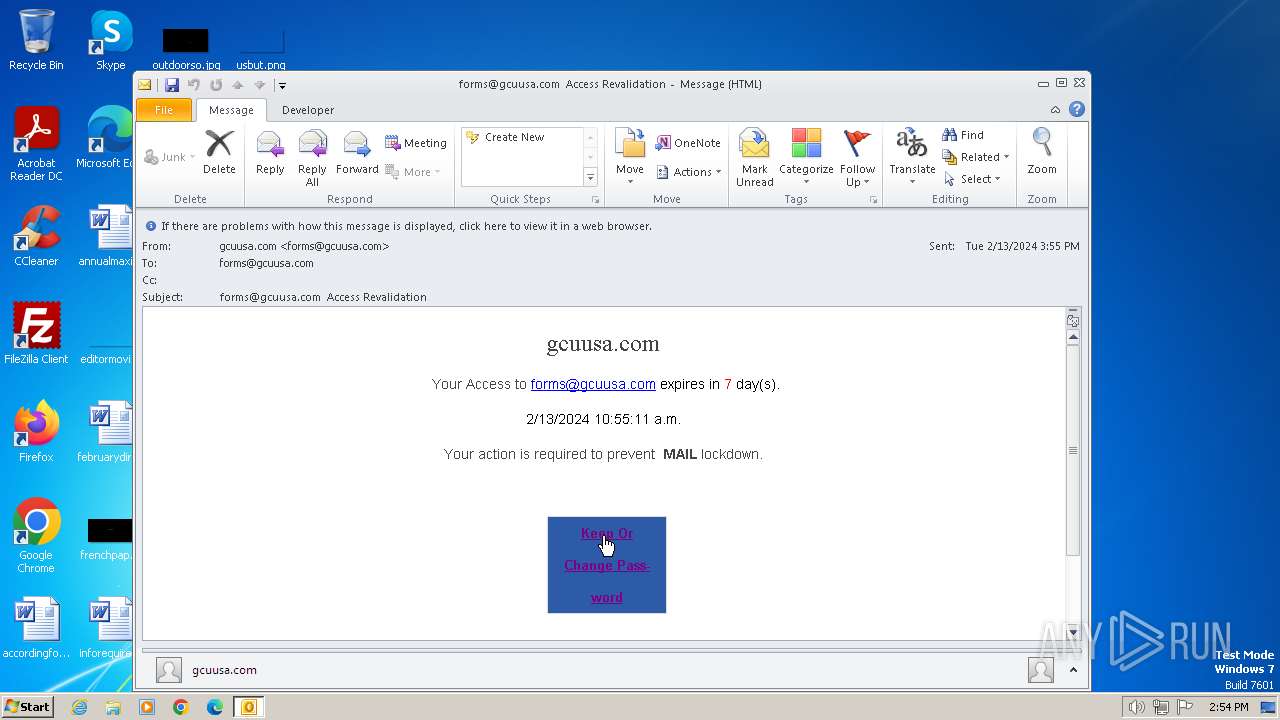Send message to OneNote
This screenshot has width=1280, height=720.
pyautogui.click(x=688, y=143)
